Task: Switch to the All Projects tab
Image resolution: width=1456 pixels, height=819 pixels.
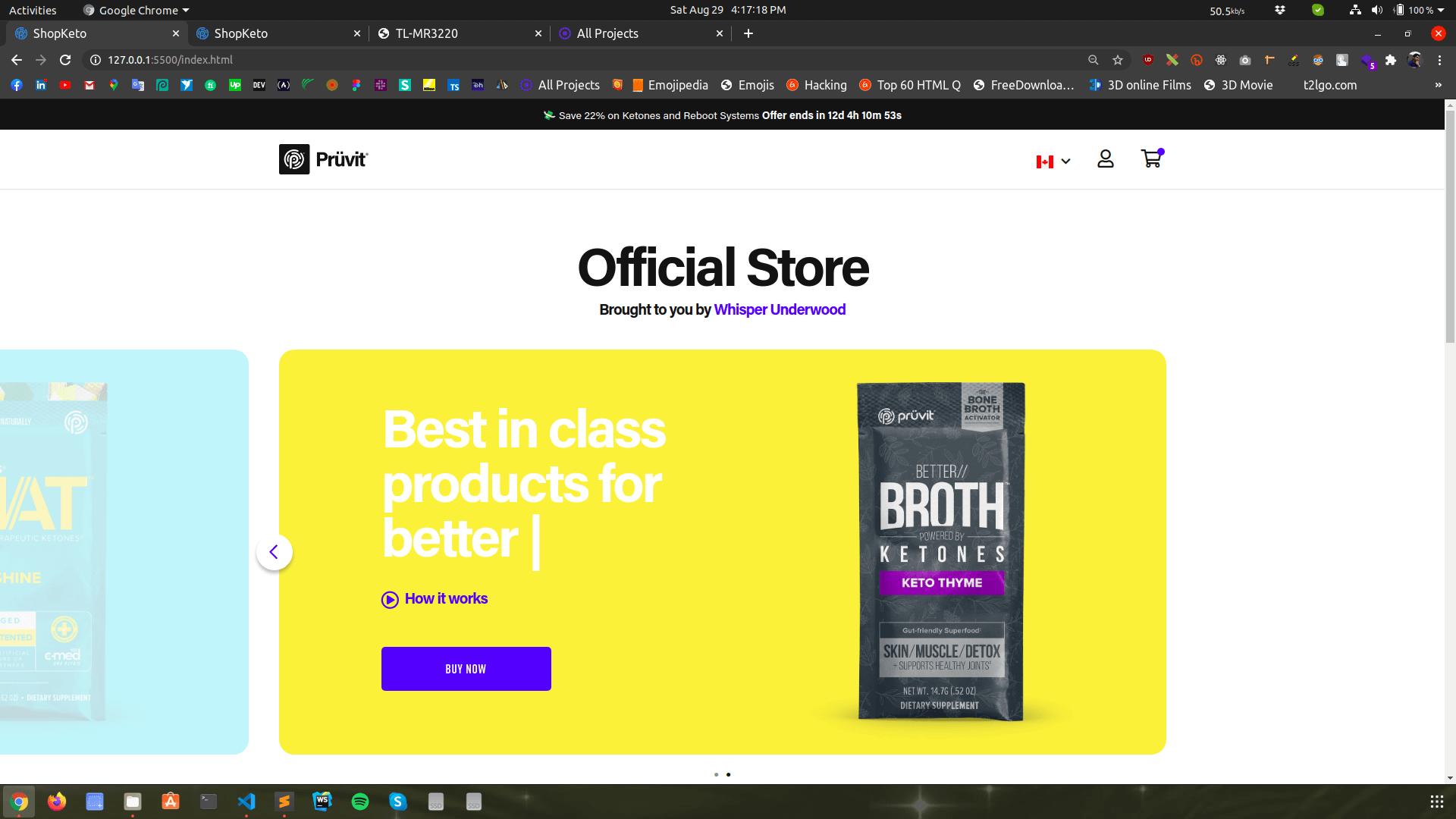Action: pyautogui.click(x=607, y=33)
